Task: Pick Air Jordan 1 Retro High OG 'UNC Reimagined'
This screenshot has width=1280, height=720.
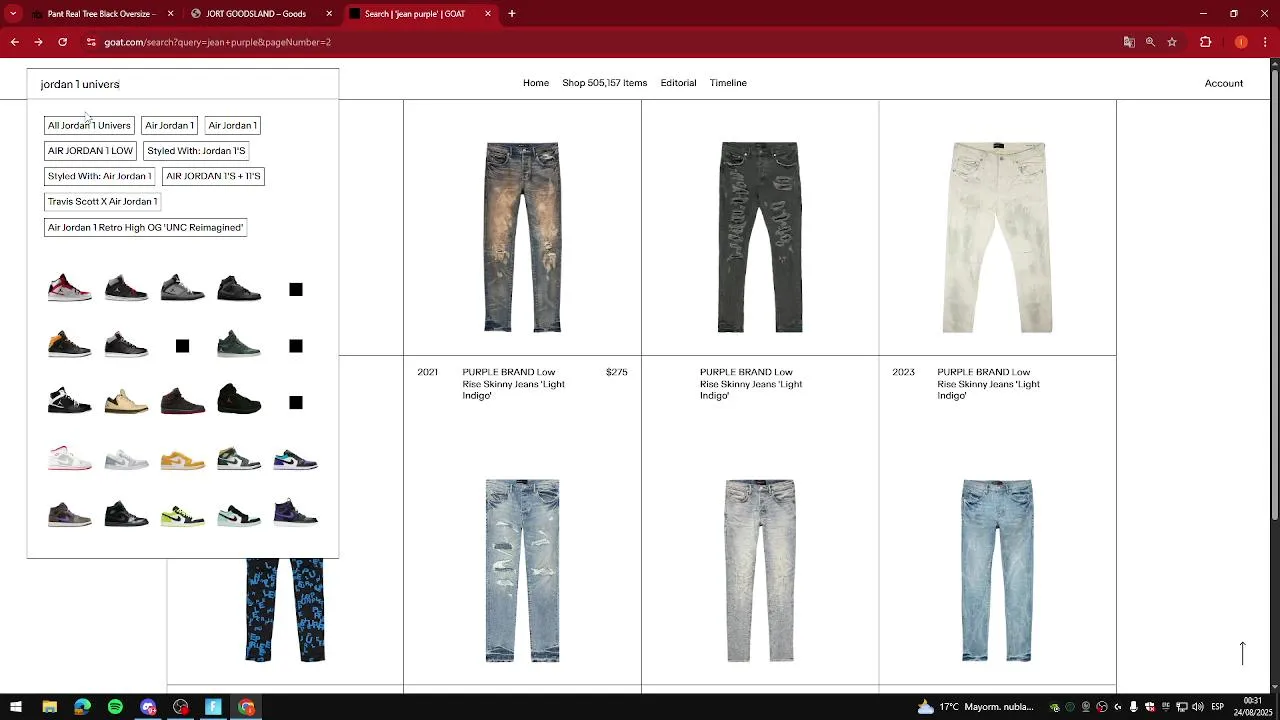Action: [x=145, y=227]
